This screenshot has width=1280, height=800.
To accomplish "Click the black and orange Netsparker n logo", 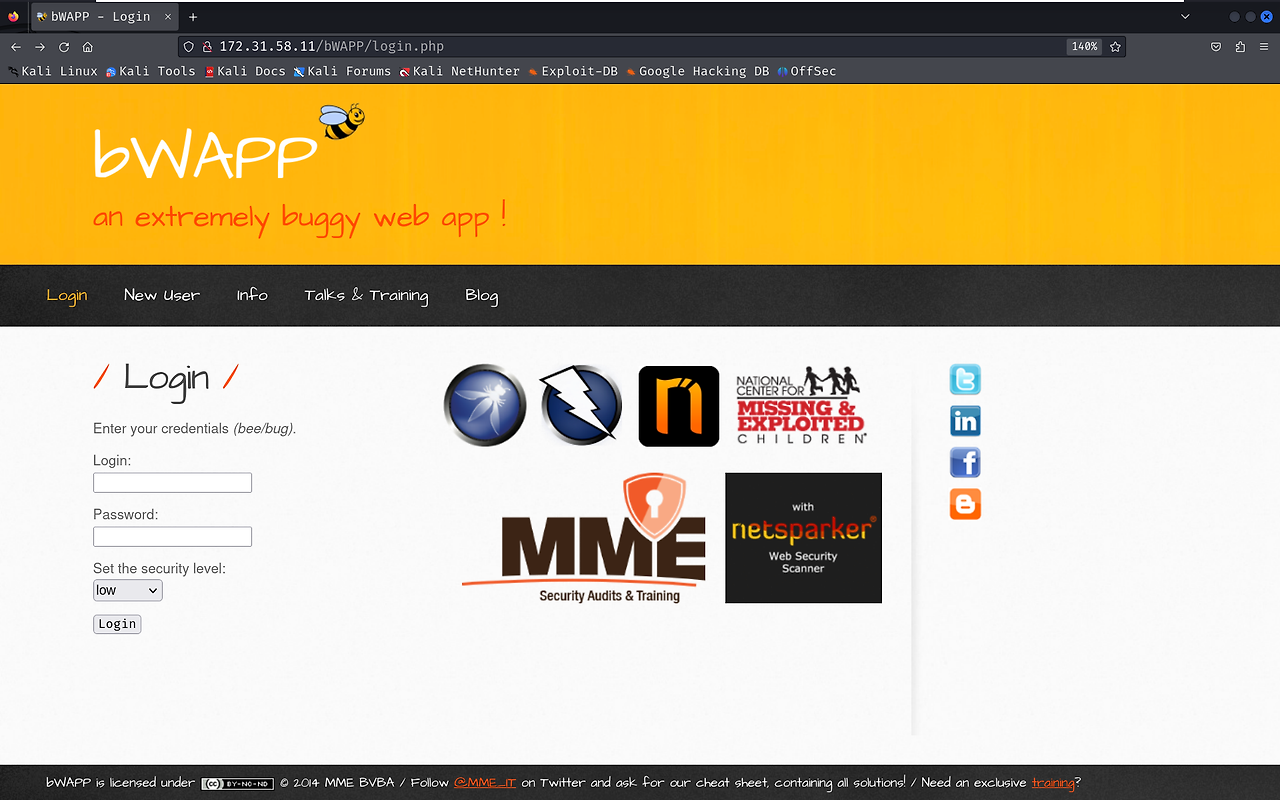I will pos(679,406).
